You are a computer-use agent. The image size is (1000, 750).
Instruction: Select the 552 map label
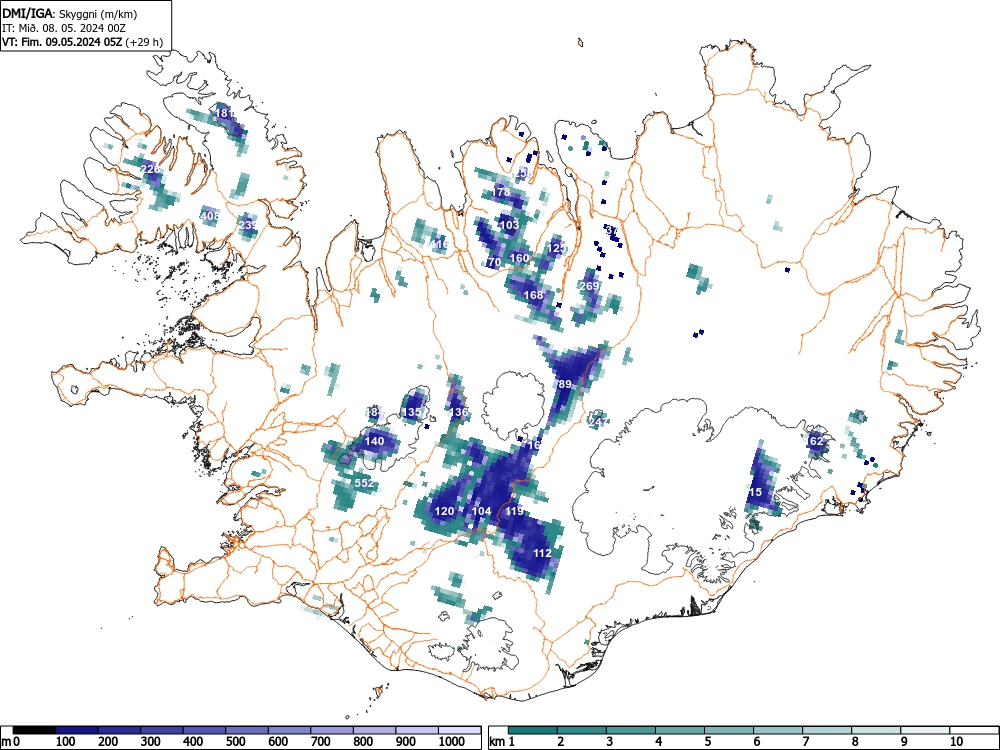(364, 483)
